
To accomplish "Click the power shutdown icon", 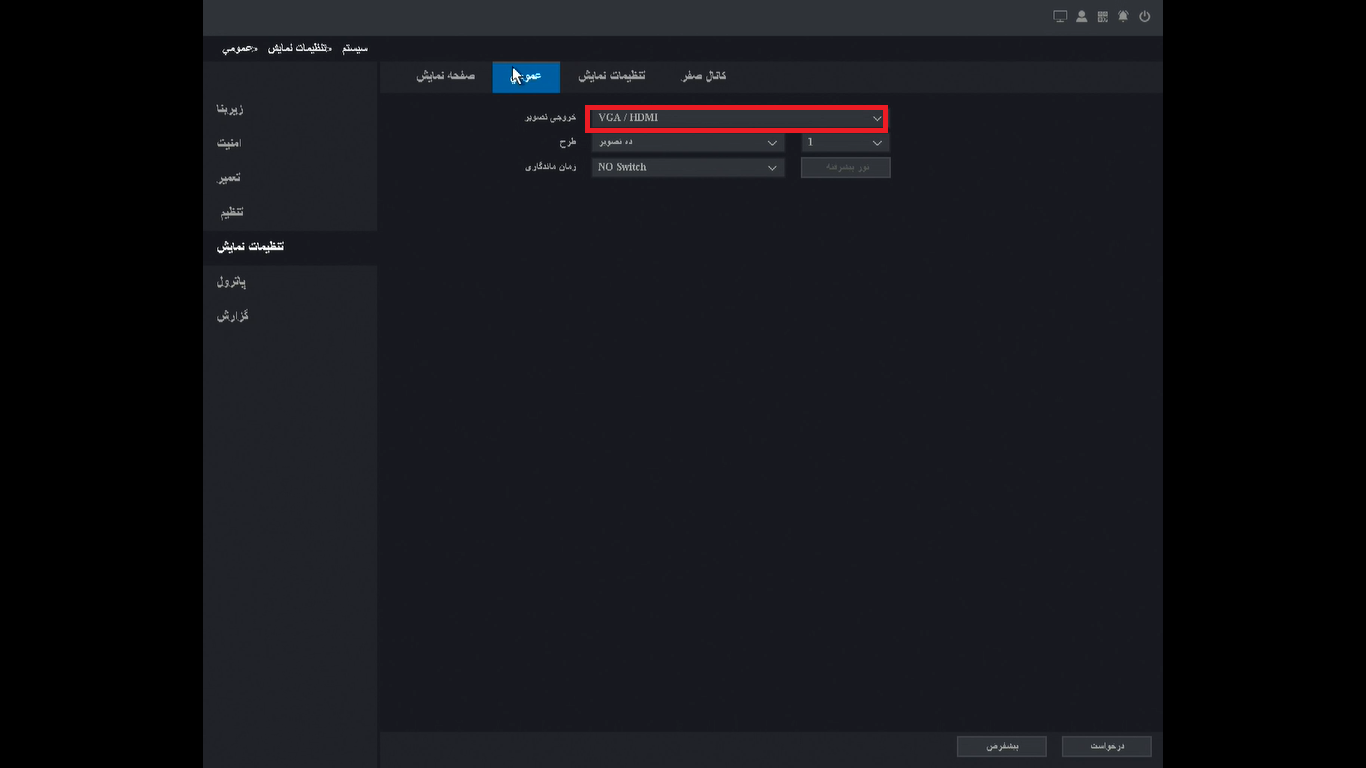I will pos(1145,17).
